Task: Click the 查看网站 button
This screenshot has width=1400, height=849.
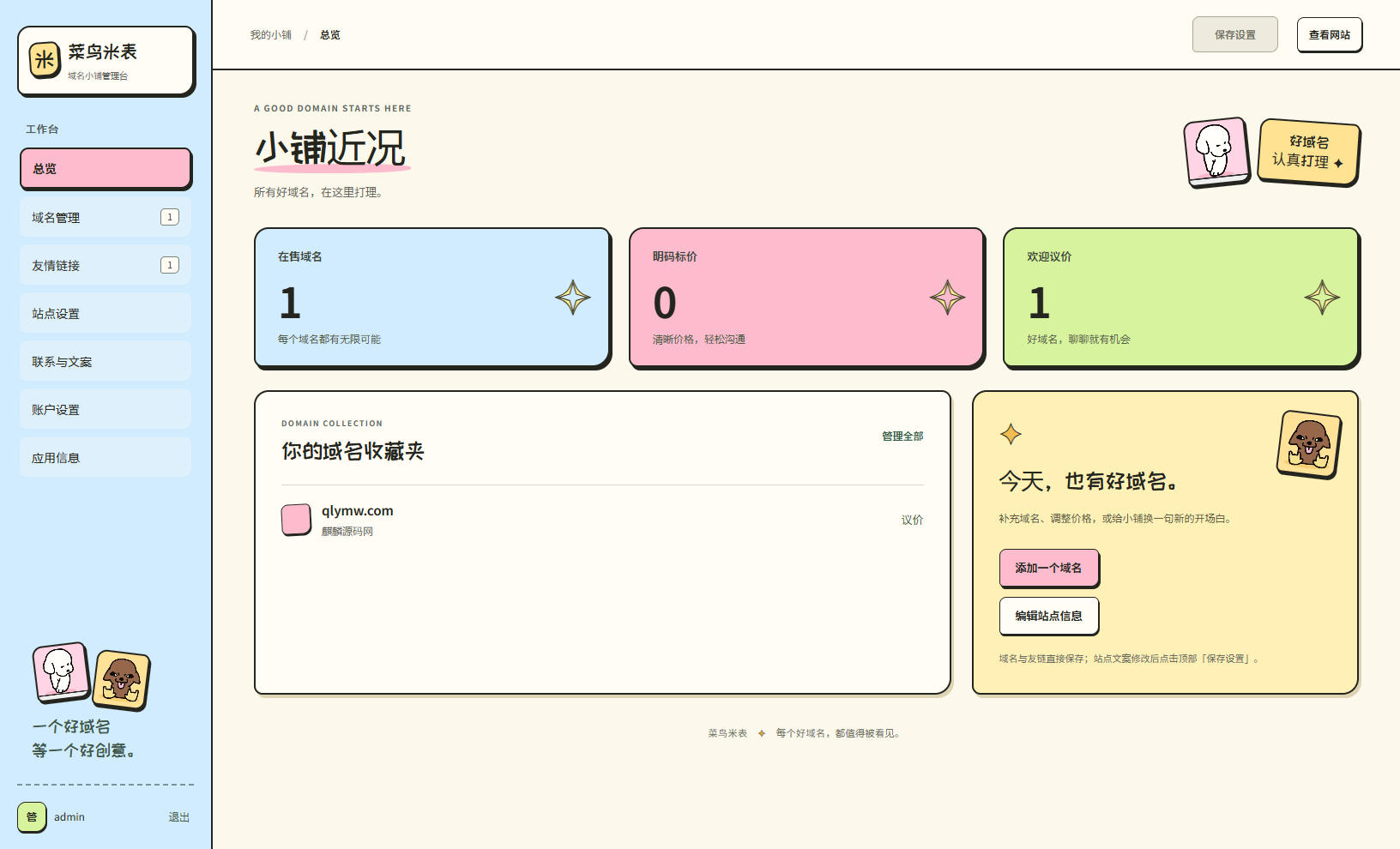Action: (1330, 34)
